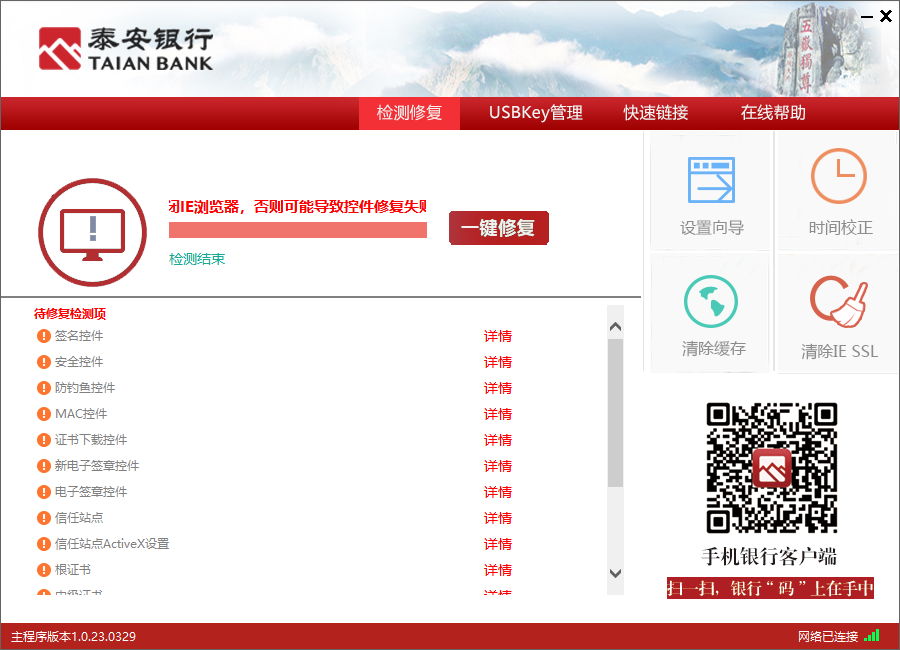The image size is (900, 650).
Task: Open the 在线帮助 tab
Action: point(773,113)
